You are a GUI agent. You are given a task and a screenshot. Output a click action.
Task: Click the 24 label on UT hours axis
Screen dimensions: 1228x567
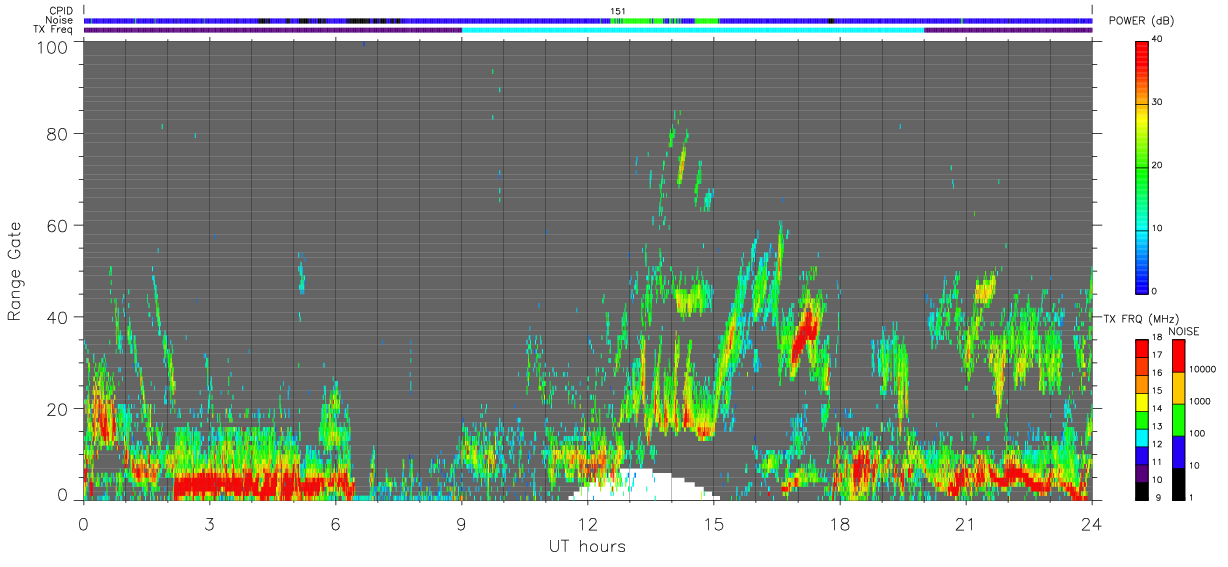coord(1091,525)
